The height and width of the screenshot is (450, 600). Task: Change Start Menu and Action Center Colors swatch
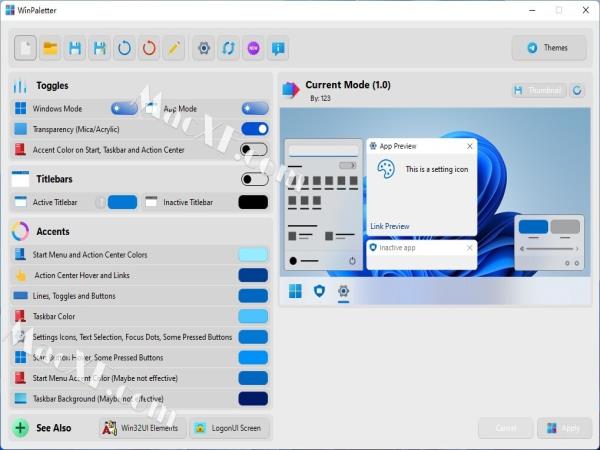[253, 254]
